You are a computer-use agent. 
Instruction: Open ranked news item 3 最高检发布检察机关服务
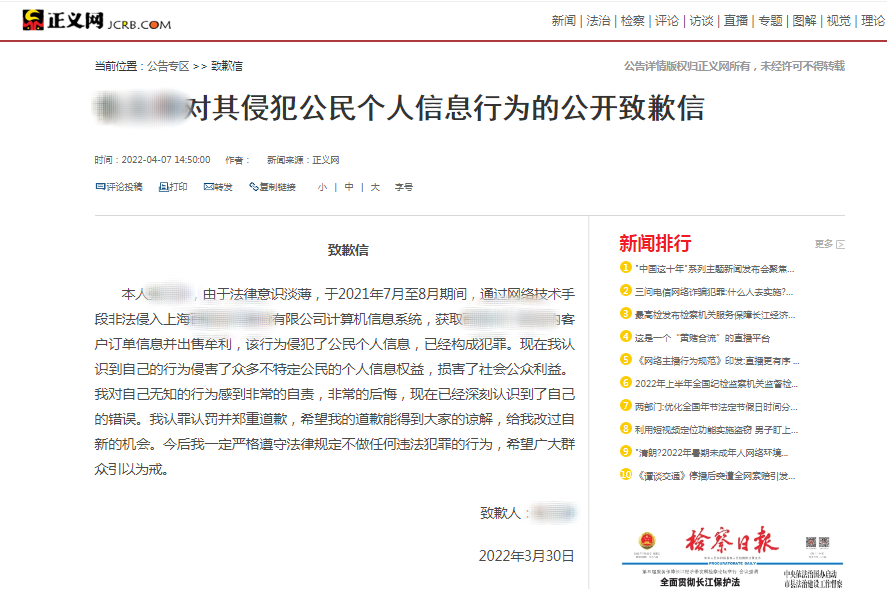tap(708, 315)
